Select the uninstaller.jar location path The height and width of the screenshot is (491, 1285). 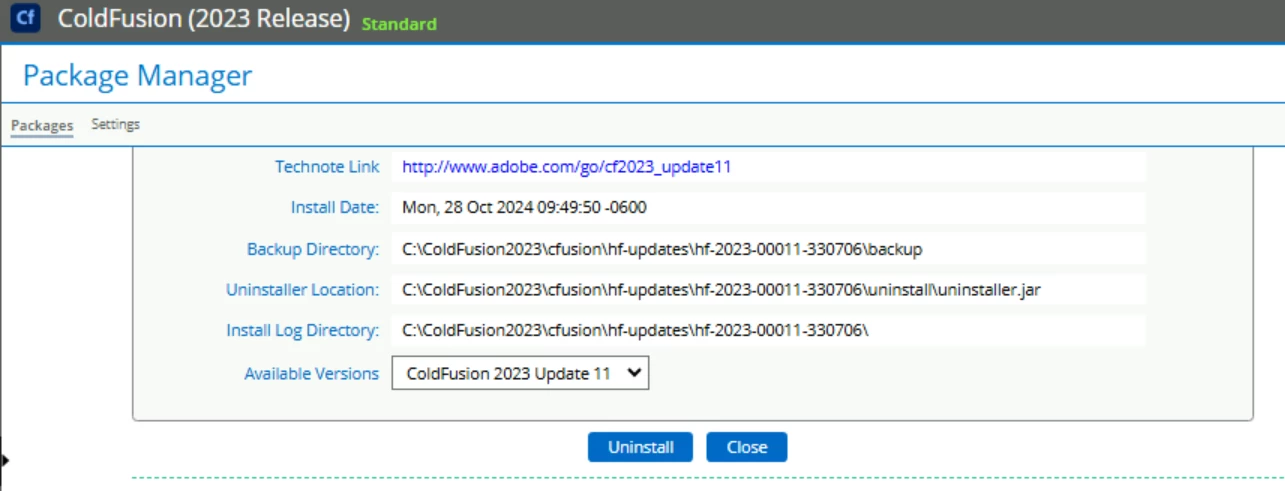(722, 290)
